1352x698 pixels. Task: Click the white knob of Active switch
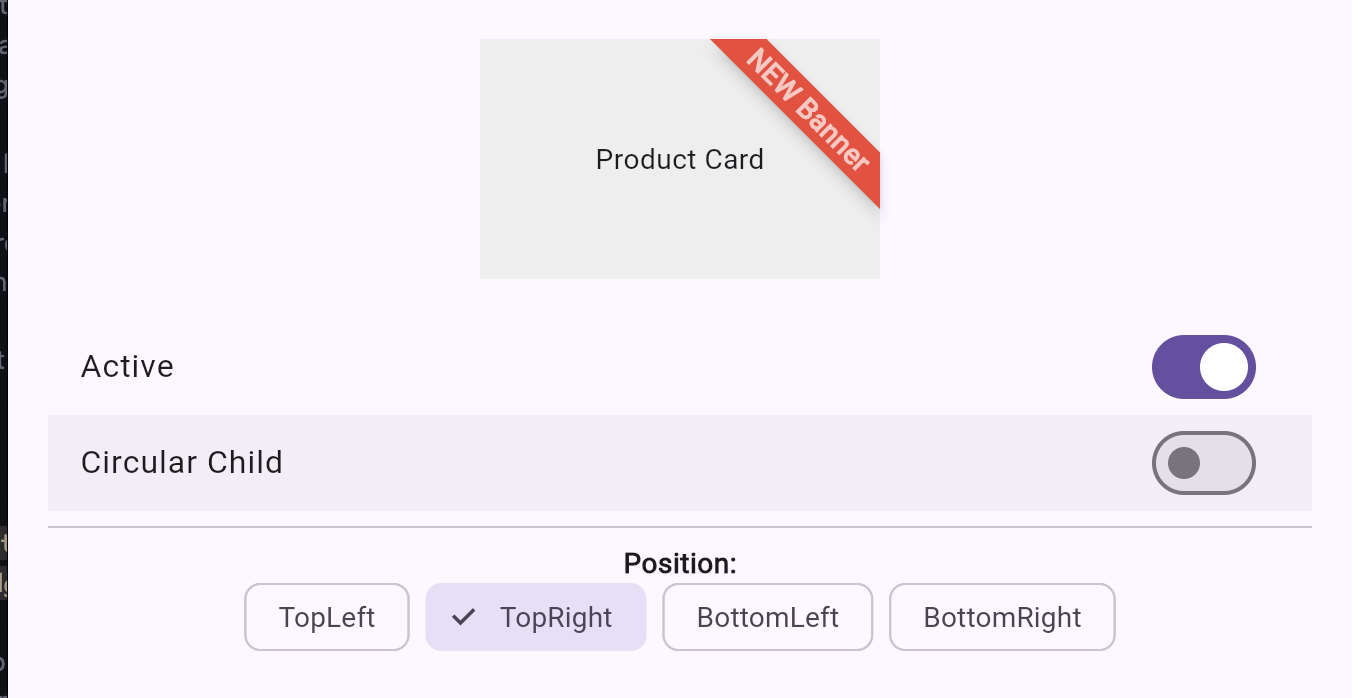coord(1224,367)
